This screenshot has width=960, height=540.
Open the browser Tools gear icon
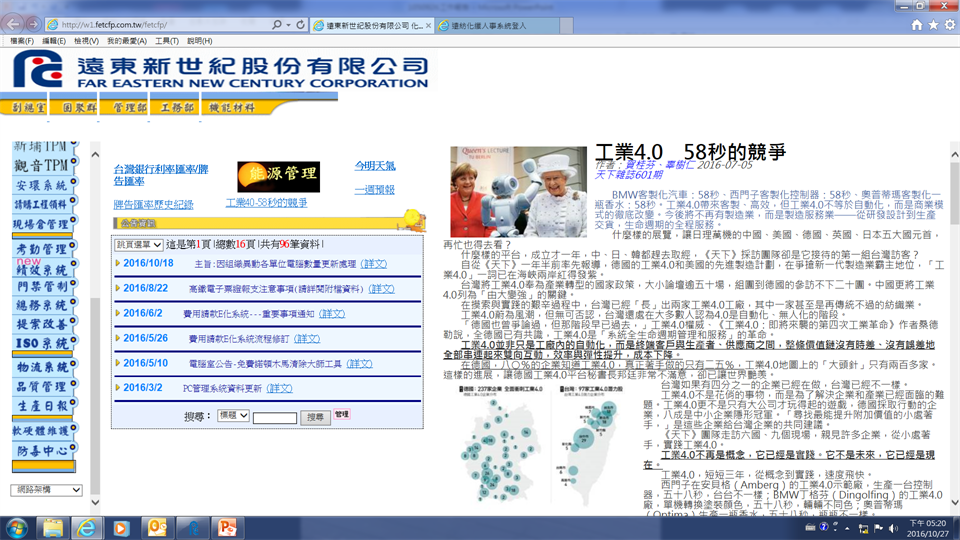tap(949, 24)
